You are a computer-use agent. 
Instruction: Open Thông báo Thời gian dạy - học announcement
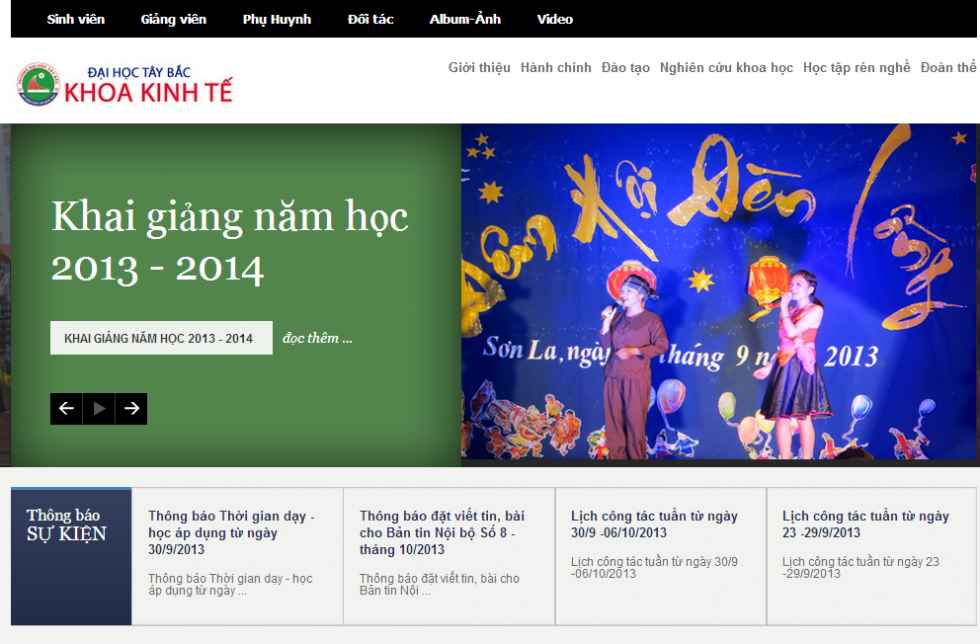pyautogui.click(x=231, y=532)
